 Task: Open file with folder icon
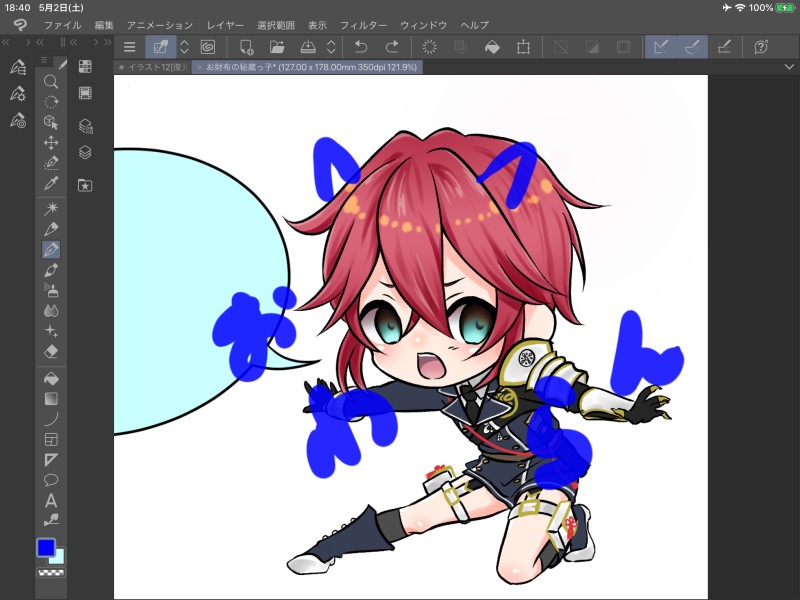[x=277, y=47]
